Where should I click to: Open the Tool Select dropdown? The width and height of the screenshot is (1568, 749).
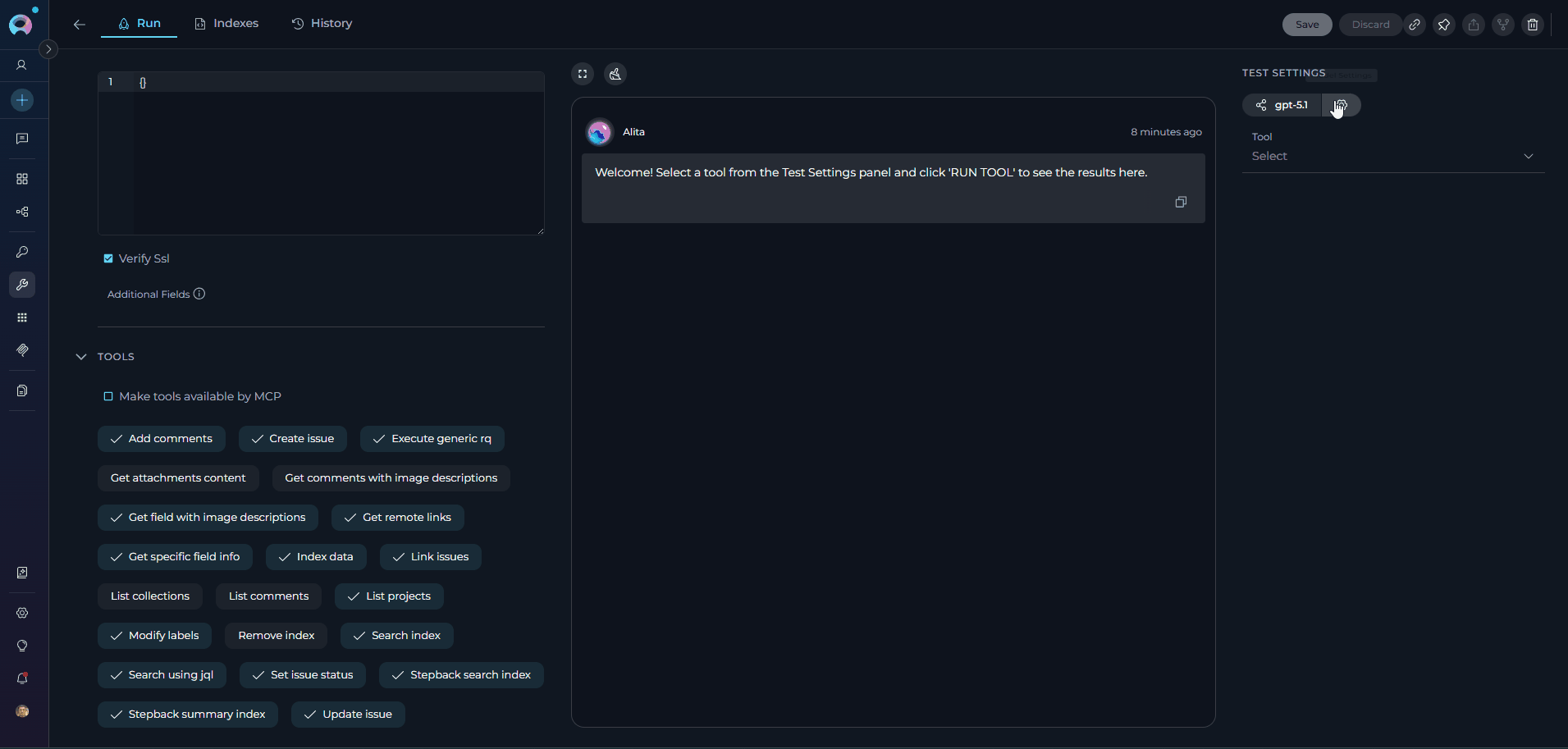pos(1392,156)
